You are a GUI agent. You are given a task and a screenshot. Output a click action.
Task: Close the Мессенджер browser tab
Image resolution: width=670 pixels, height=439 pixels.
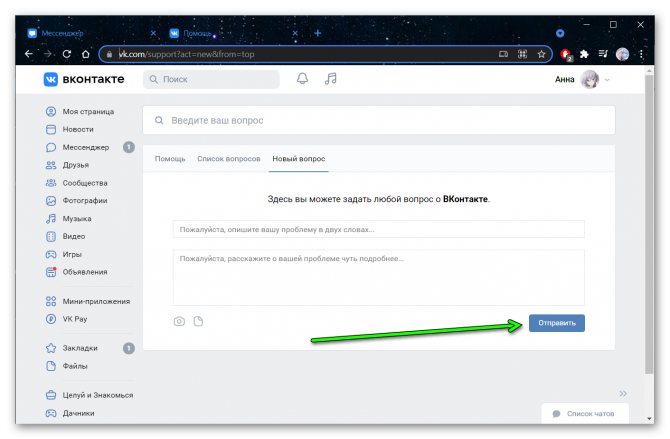pos(153,33)
